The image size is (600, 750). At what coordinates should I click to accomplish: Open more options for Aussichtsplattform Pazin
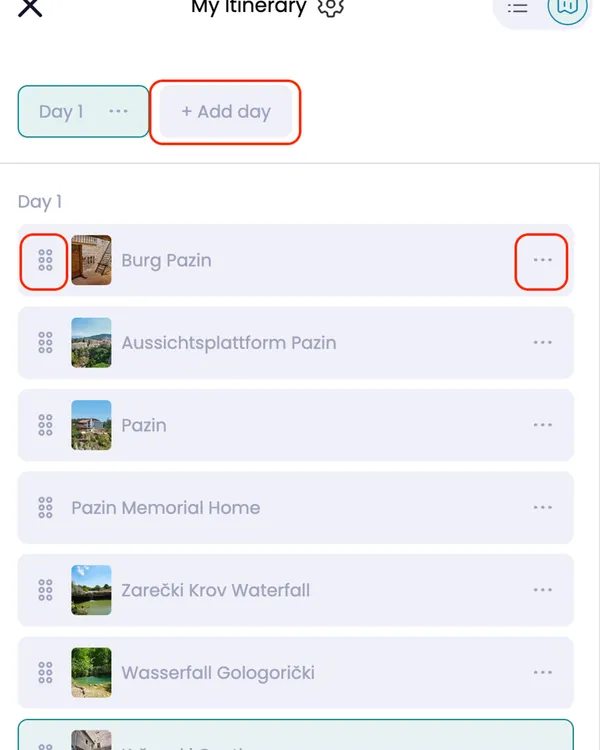(542, 343)
